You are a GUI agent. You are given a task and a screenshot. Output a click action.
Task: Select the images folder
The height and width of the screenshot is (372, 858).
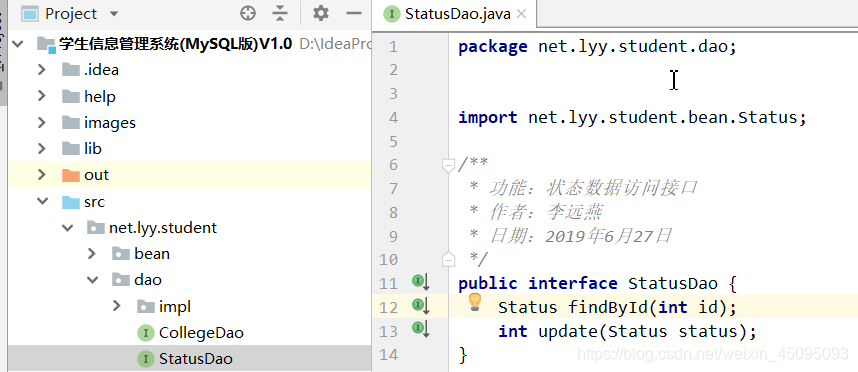(98, 123)
